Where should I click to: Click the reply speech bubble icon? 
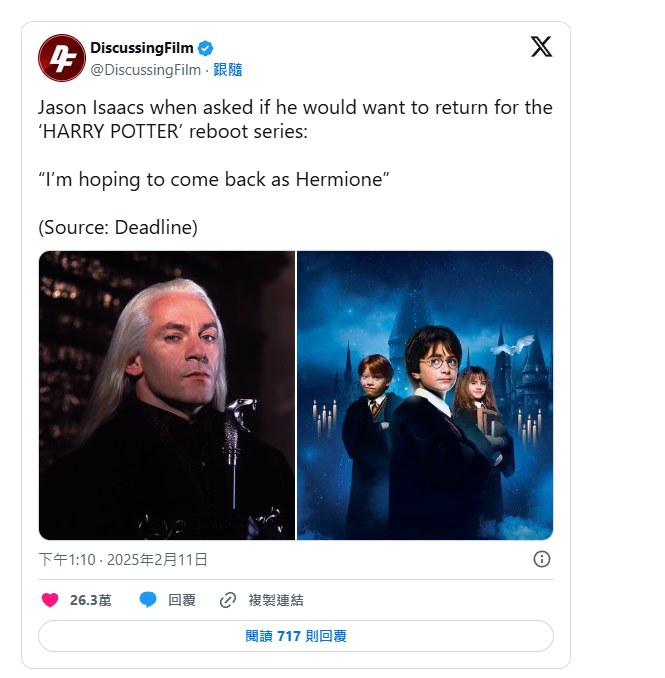click(x=148, y=600)
